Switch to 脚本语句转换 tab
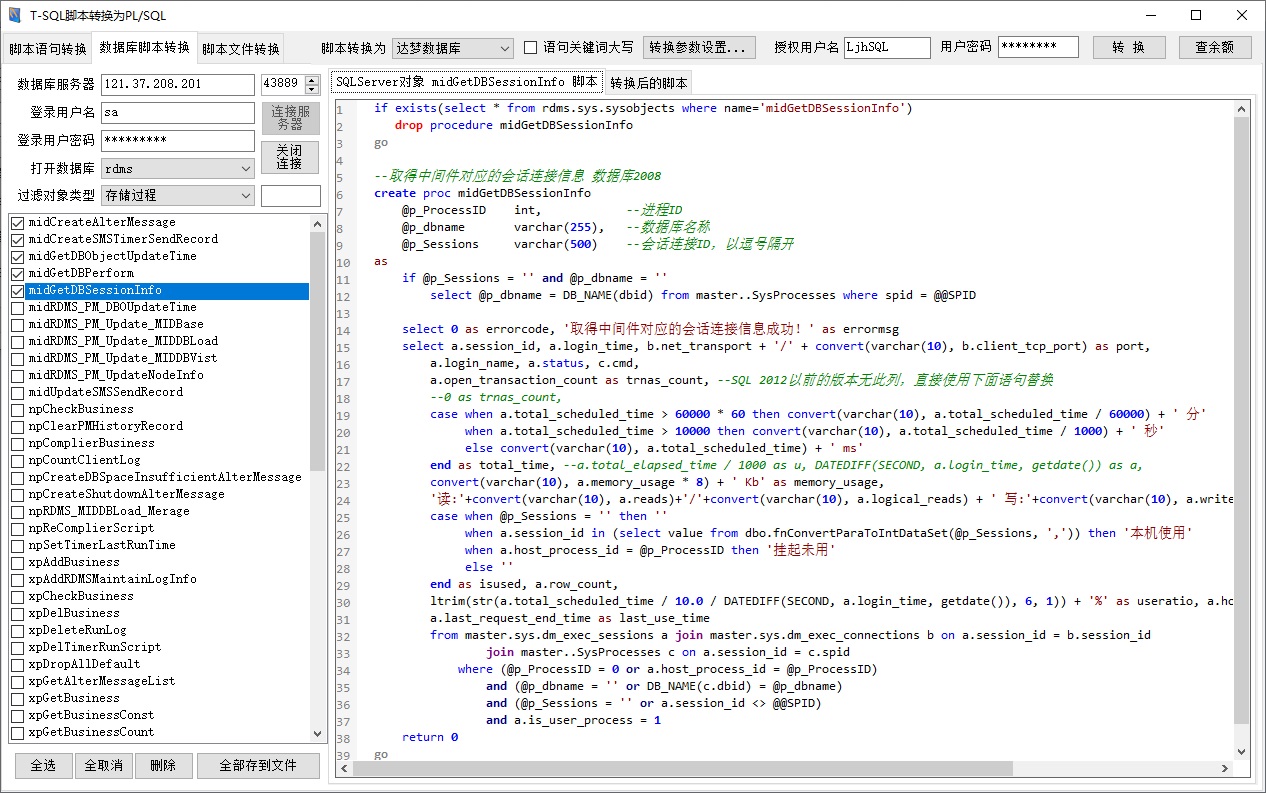 click(x=47, y=49)
